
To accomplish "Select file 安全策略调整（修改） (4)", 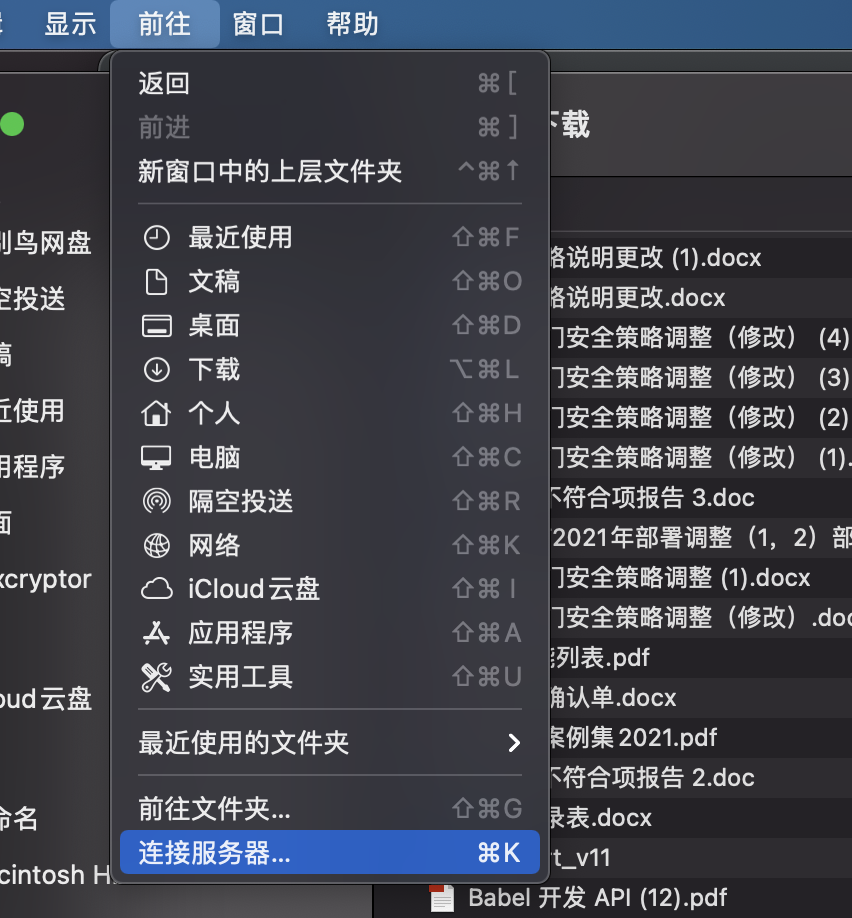I will (x=700, y=337).
